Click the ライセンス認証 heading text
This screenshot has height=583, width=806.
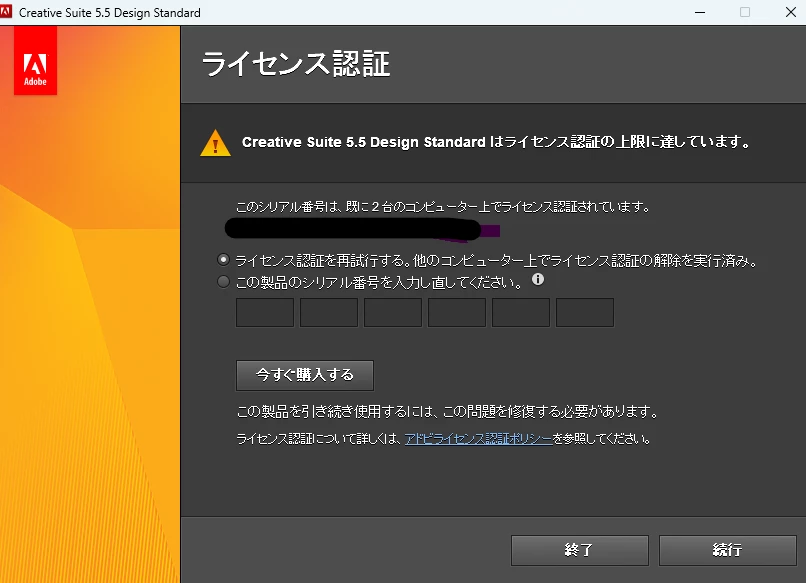tap(296, 64)
